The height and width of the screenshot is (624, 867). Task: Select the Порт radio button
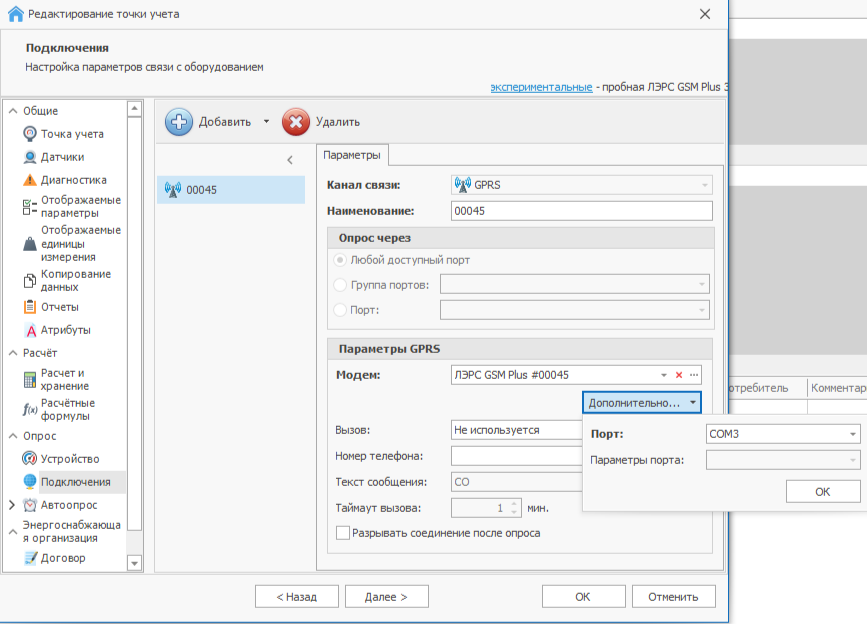pyautogui.click(x=340, y=310)
